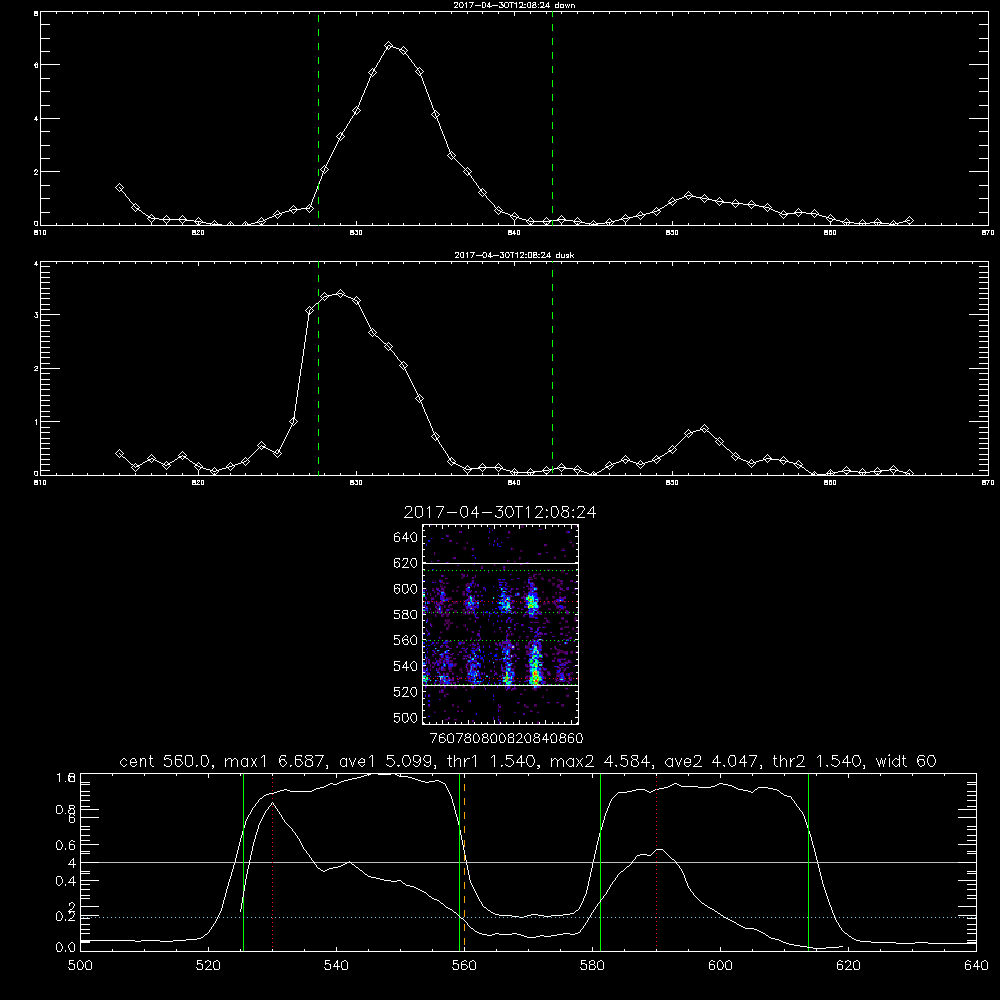1000x1000 pixels.
Task: Select the 2017-04-30T12:08:24 title above the spectrogram
Action: coord(500,512)
